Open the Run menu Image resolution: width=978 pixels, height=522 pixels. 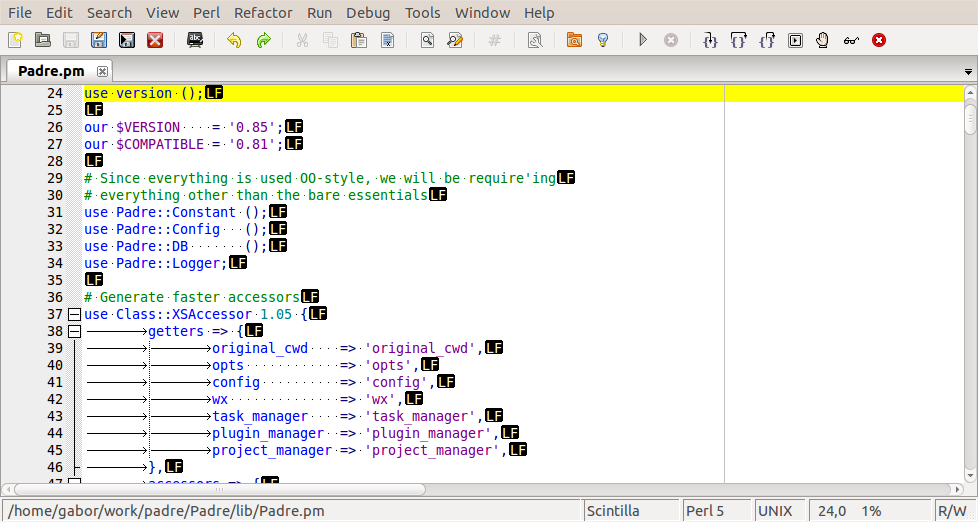tap(319, 12)
